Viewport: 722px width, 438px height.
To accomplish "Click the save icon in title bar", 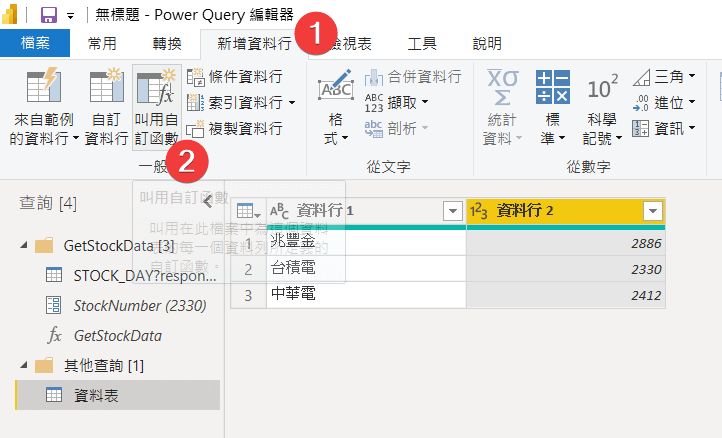I will click(48, 15).
